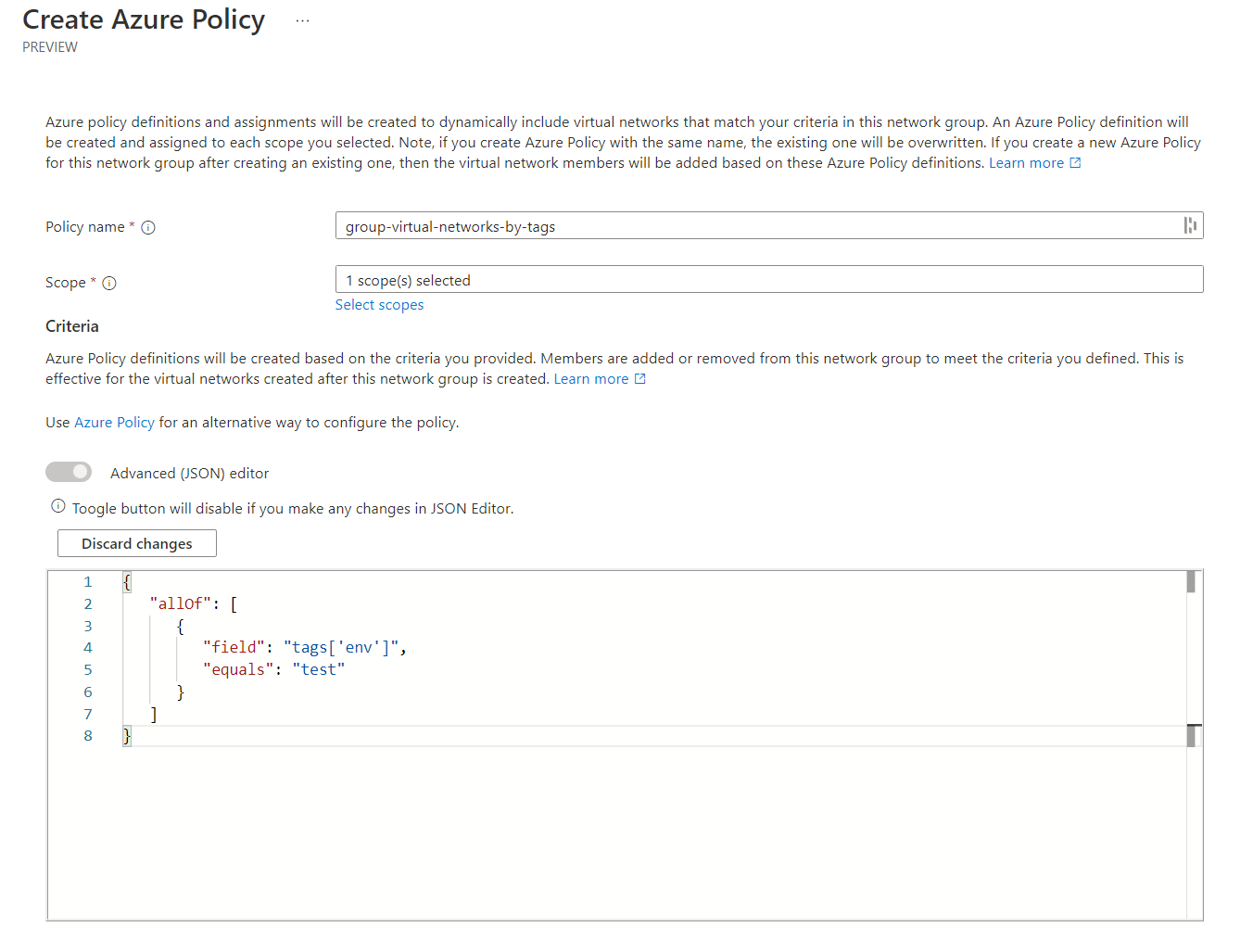Image resolution: width=1253 pixels, height=952 pixels.
Task: Click the "tags['env']" value in the editor
Action: coord(341,648)
